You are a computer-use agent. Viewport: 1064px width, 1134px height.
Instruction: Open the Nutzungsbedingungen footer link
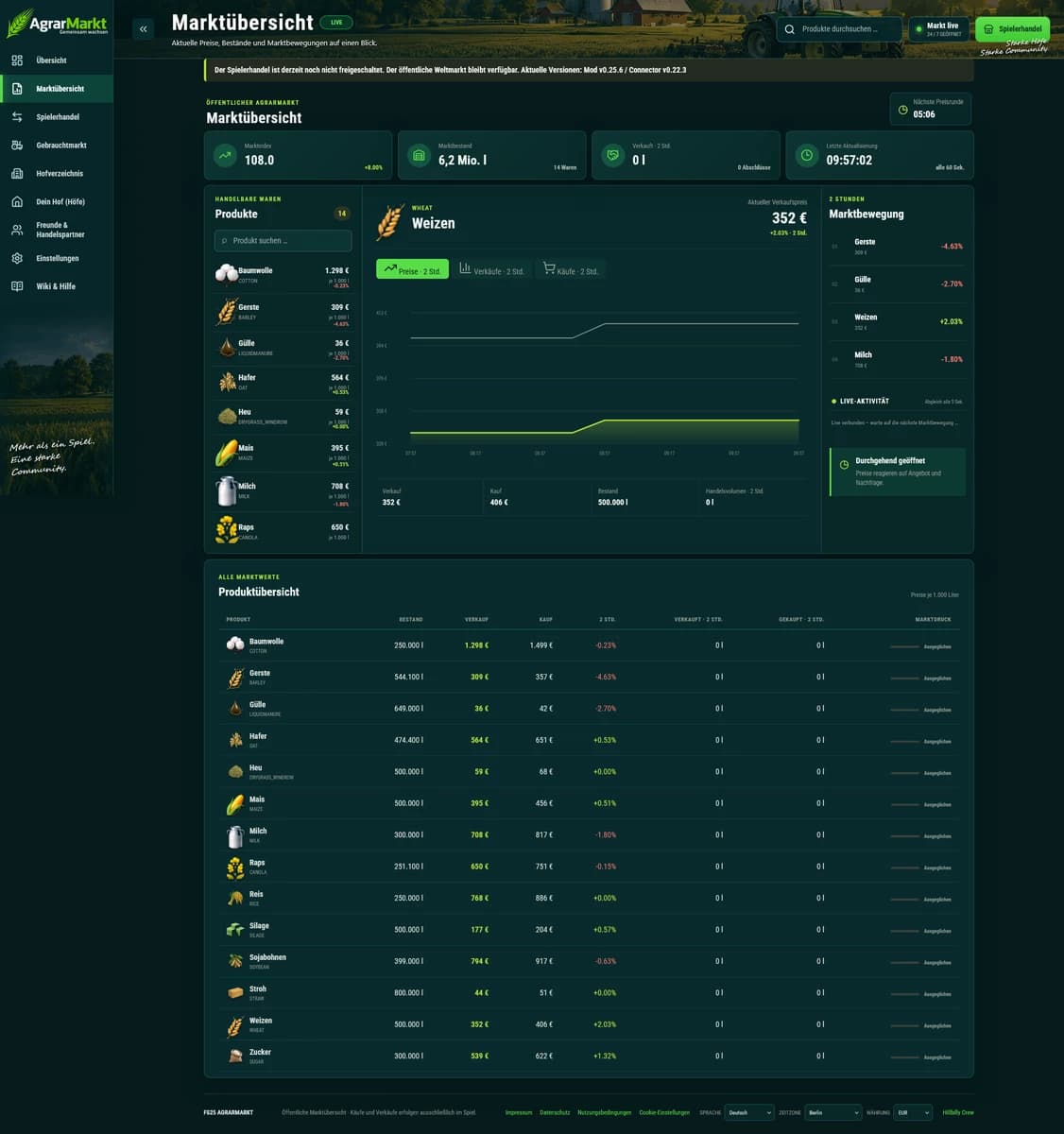click(605, 1112)
